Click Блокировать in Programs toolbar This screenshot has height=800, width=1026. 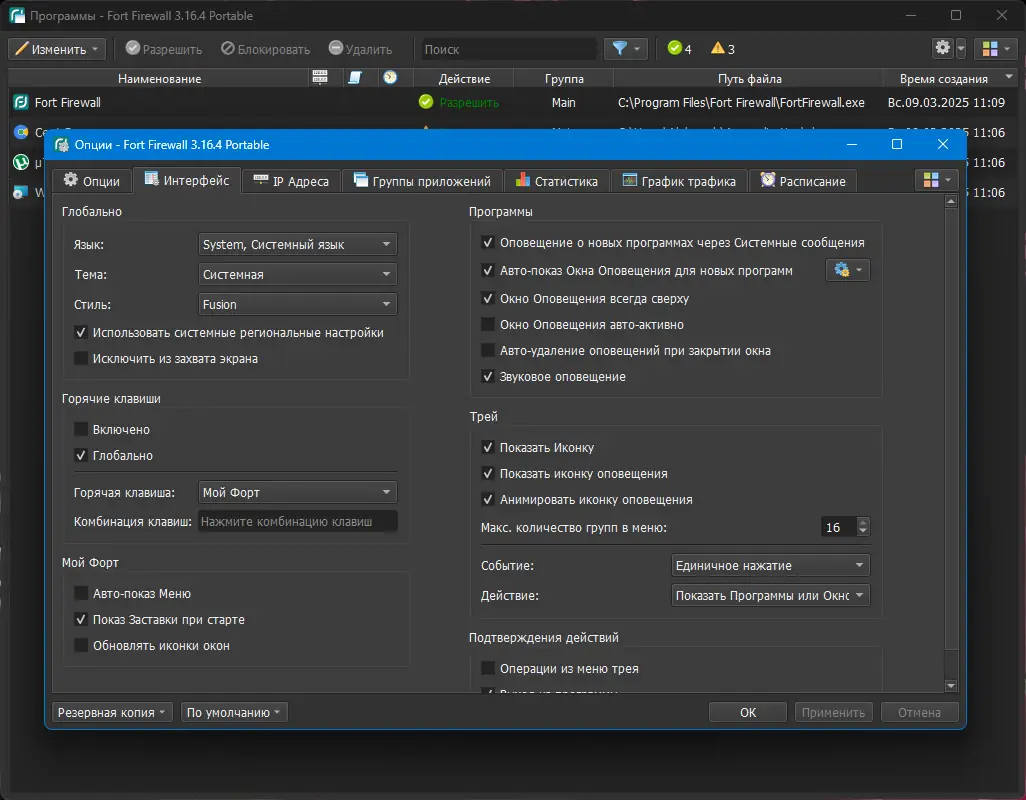point(265,49)
